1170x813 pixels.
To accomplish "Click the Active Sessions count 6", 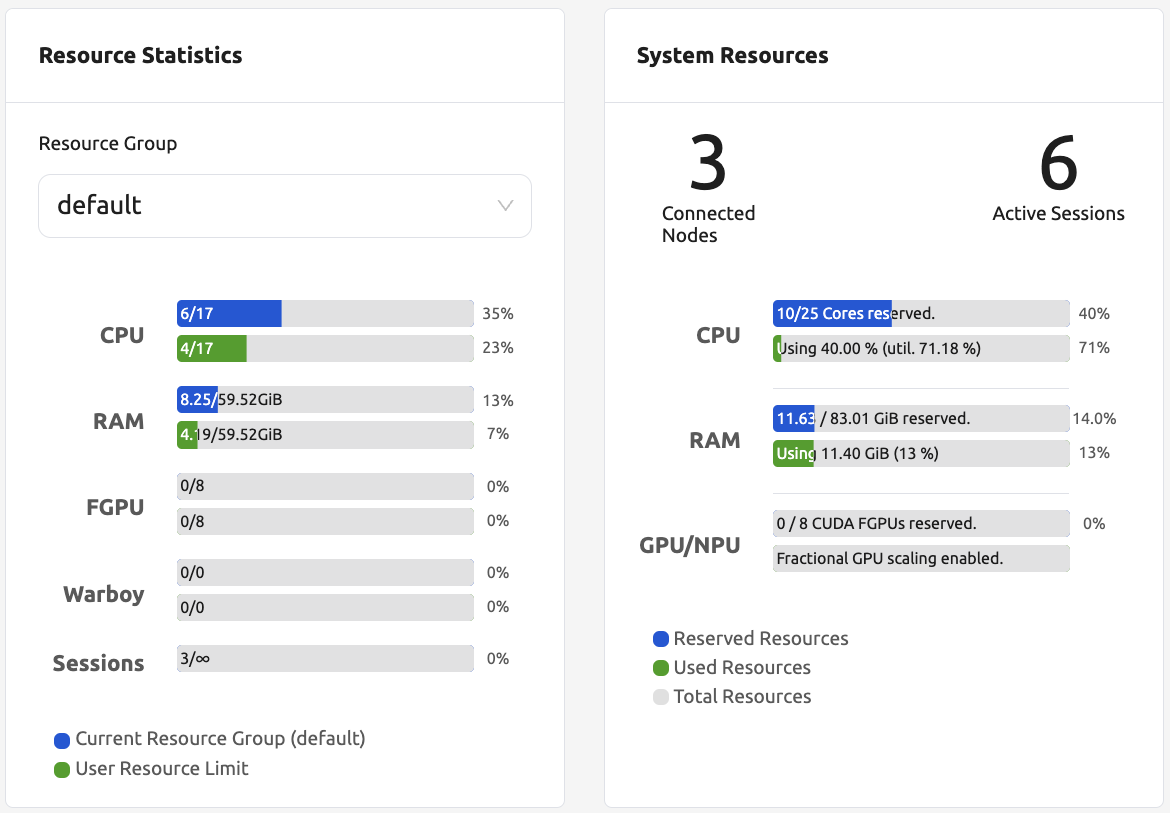I will coord(1058,165).
